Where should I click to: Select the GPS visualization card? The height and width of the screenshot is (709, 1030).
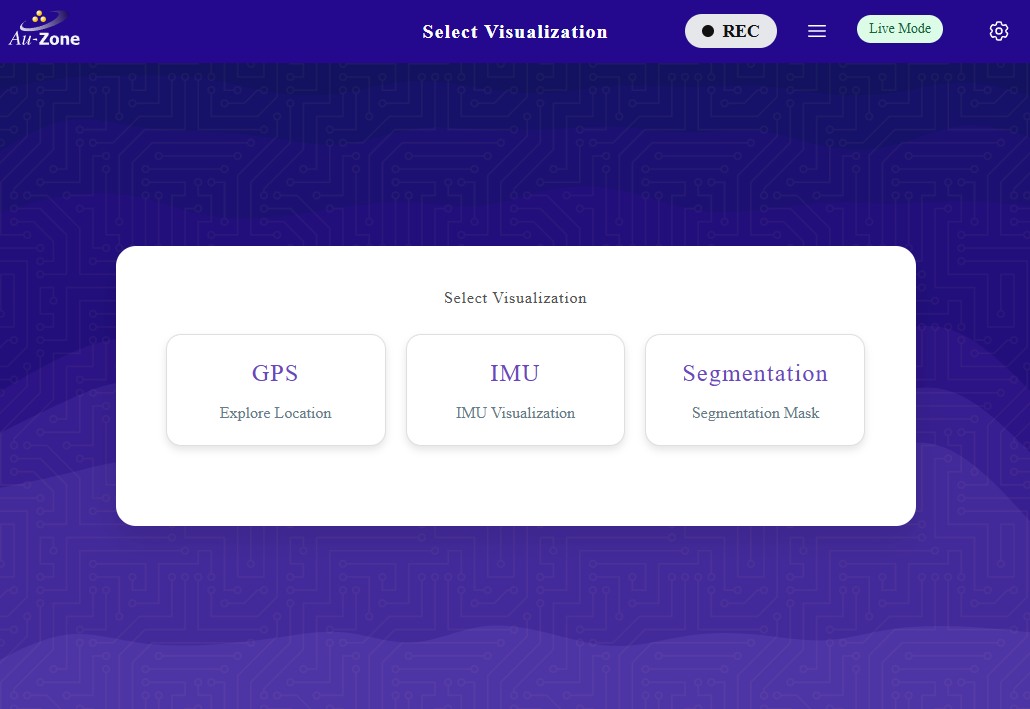[x=275, y=389]
